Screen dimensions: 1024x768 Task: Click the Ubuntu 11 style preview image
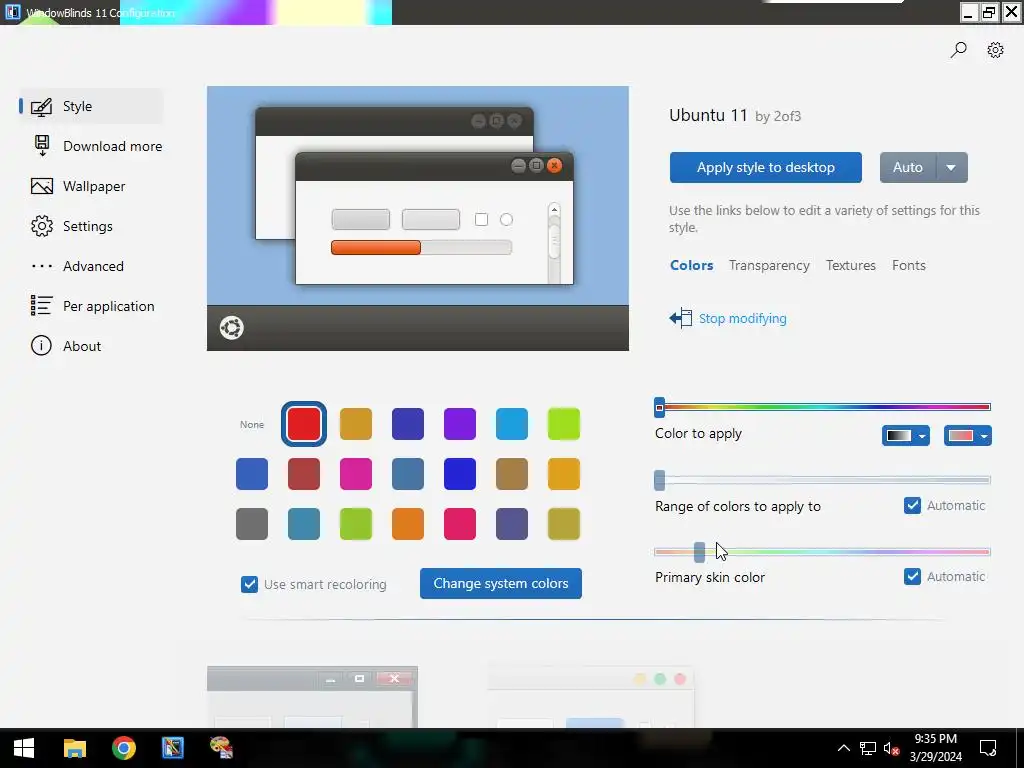tap(418, 218)
